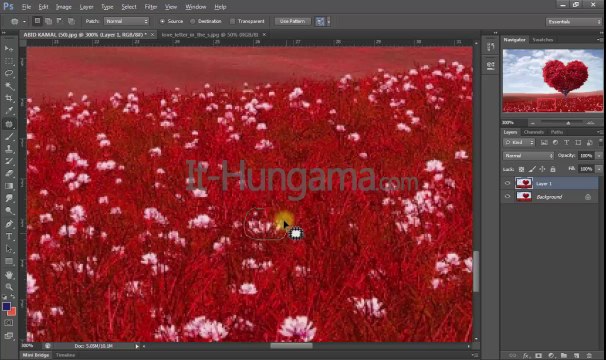Filter layers by type kind
The width and height of the screenshot is (606, 360).
(x=567, y=143)
